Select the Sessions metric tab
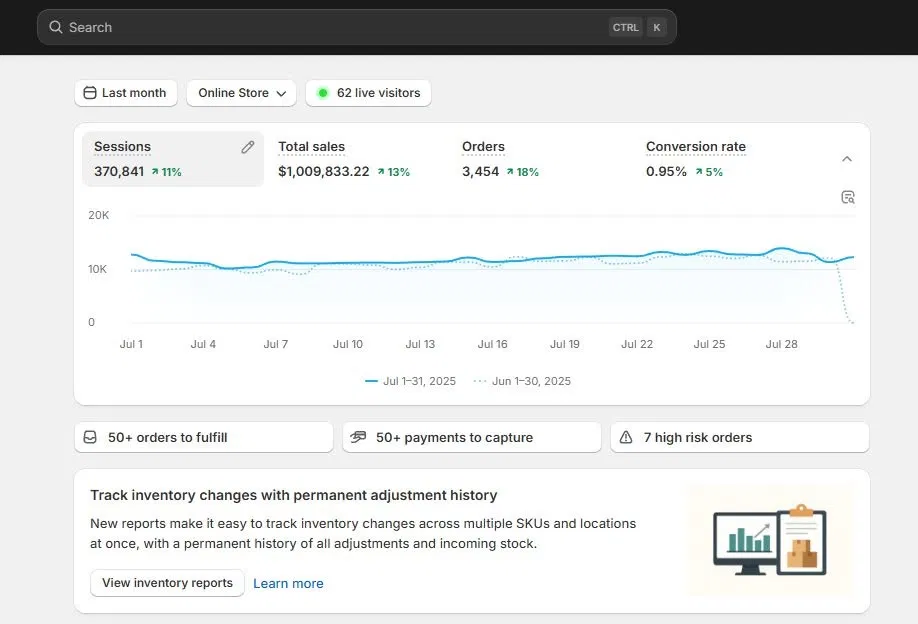This screenshot has width=918, height=624. coord(173,159)
